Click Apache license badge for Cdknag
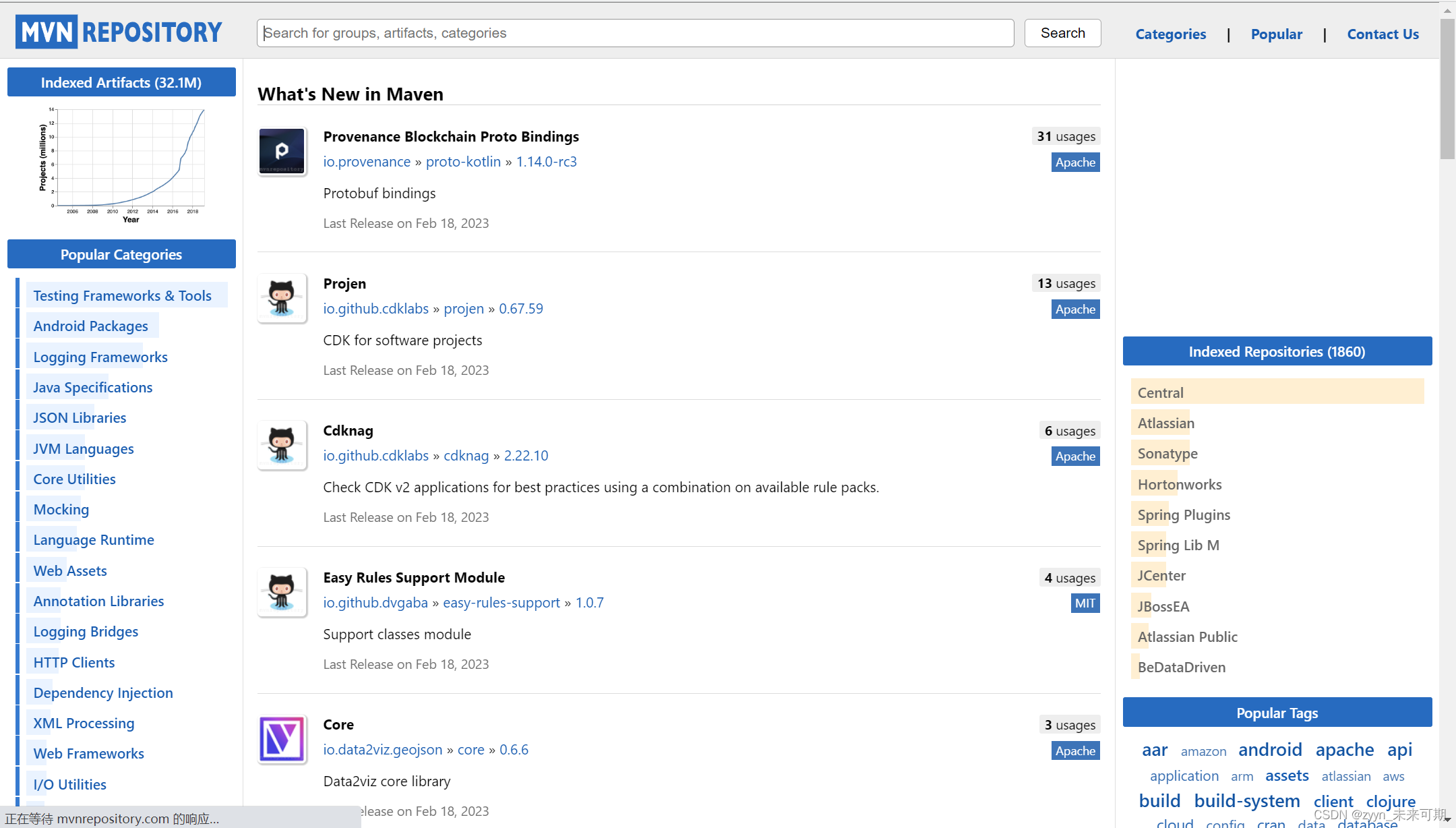Image resolution: width=1456 pixels, height=828 pixels. coord(1075,456)
